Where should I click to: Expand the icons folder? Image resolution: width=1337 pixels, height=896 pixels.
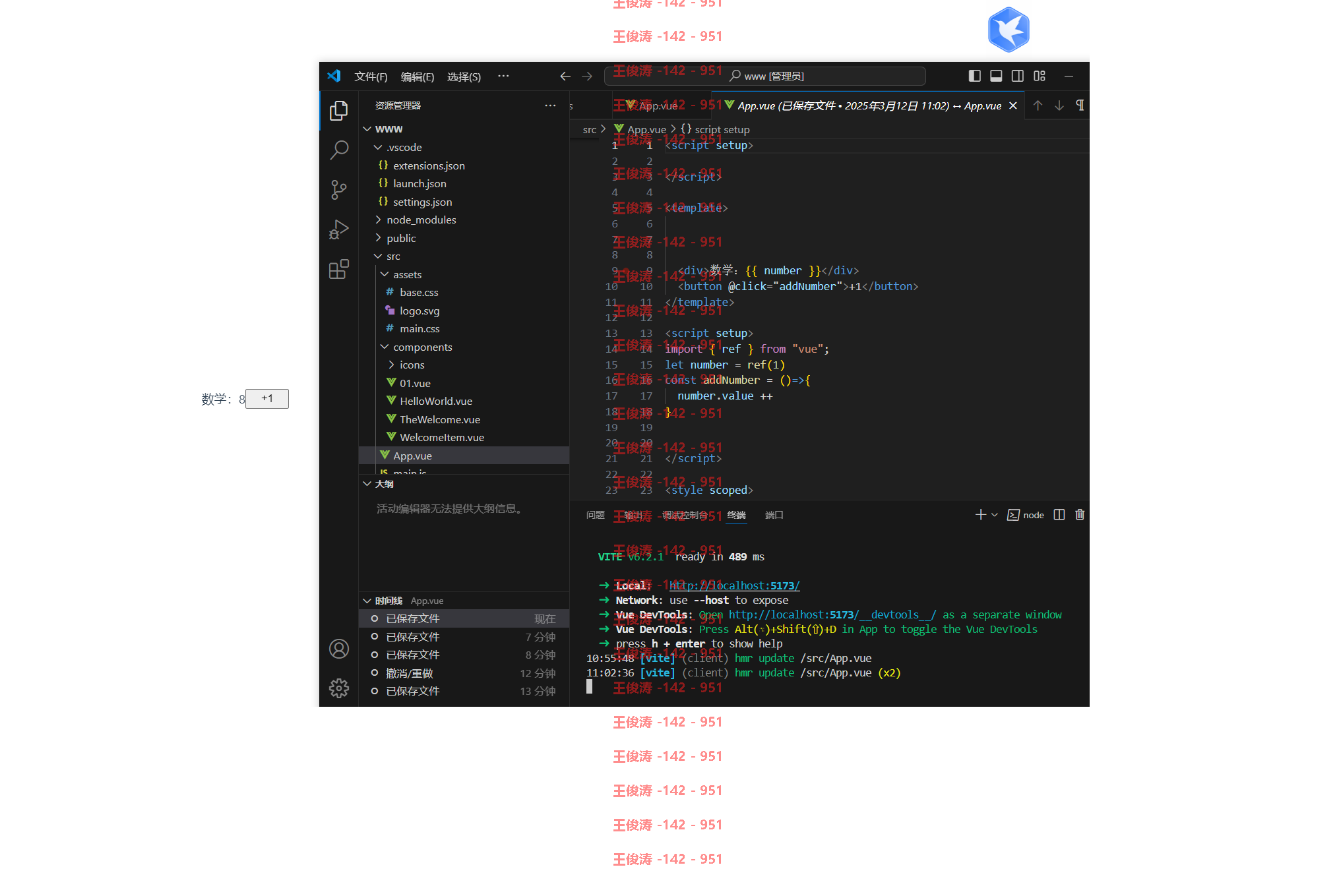point(464,365)
